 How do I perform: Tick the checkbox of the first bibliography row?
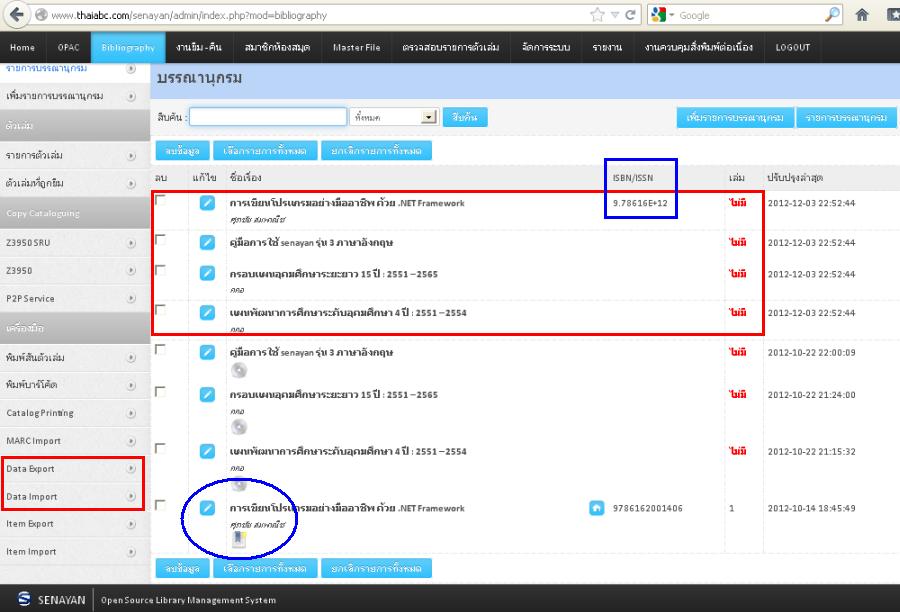click(161, 200)
